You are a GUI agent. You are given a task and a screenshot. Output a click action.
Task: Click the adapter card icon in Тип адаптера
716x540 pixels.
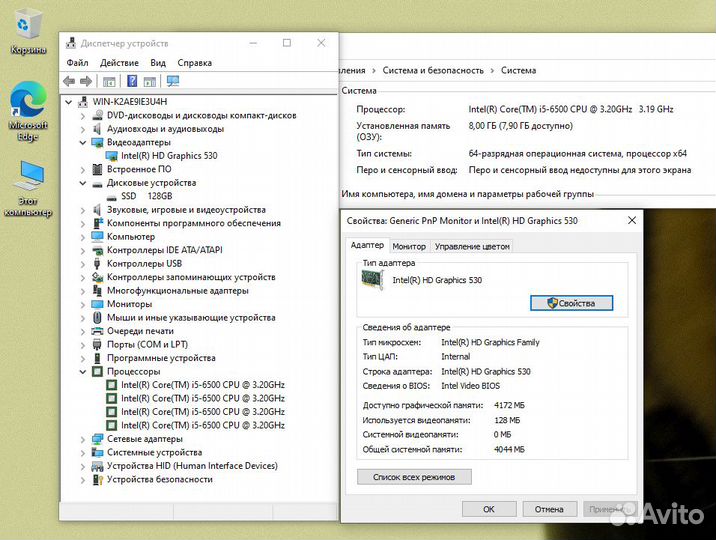click(x=373, y=279)
